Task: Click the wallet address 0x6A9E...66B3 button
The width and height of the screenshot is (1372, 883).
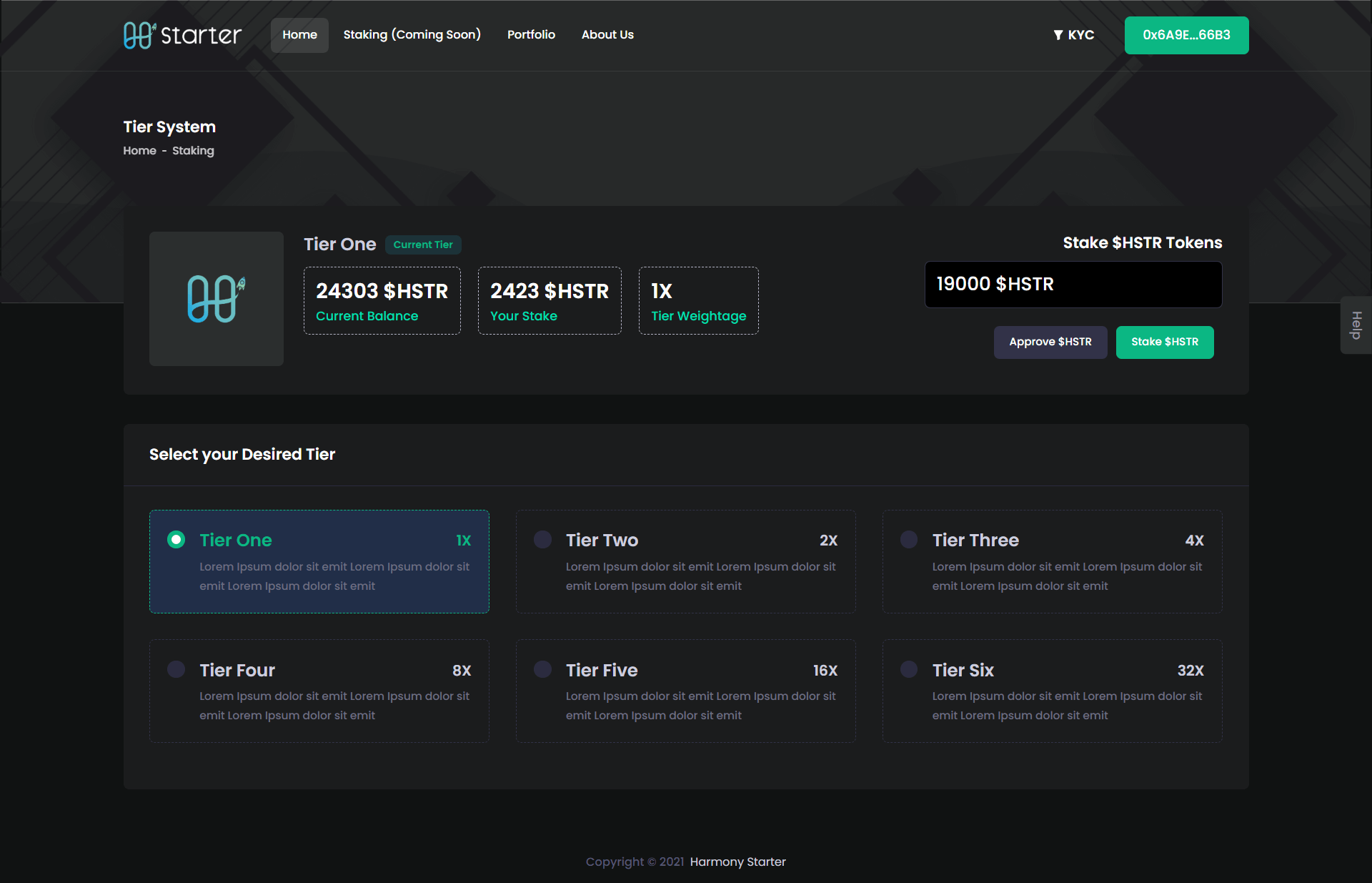Action: click(1186, 35)
